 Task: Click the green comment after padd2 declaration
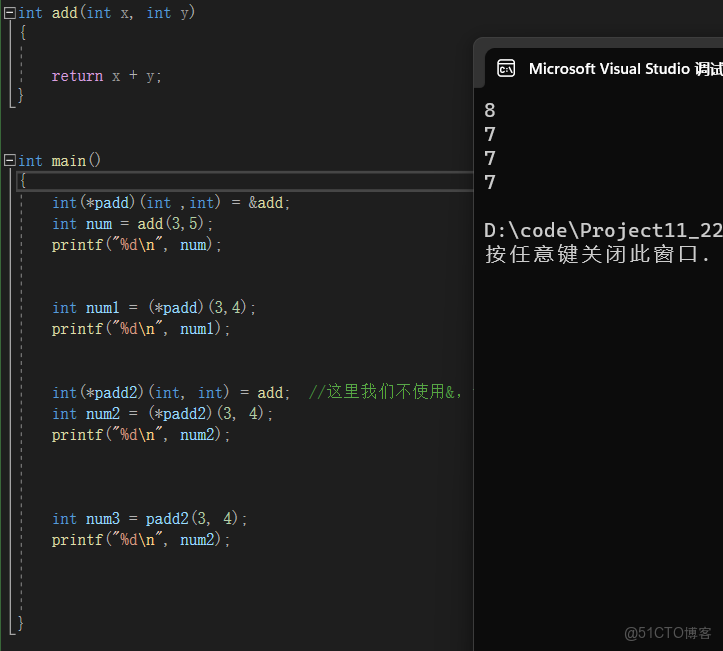pyautogui.click(x=385, y=392)
